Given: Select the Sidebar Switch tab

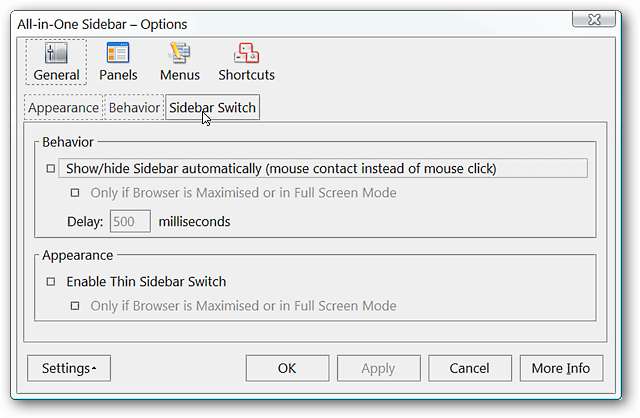Looking at the screenshot, I should pos(212,108).
